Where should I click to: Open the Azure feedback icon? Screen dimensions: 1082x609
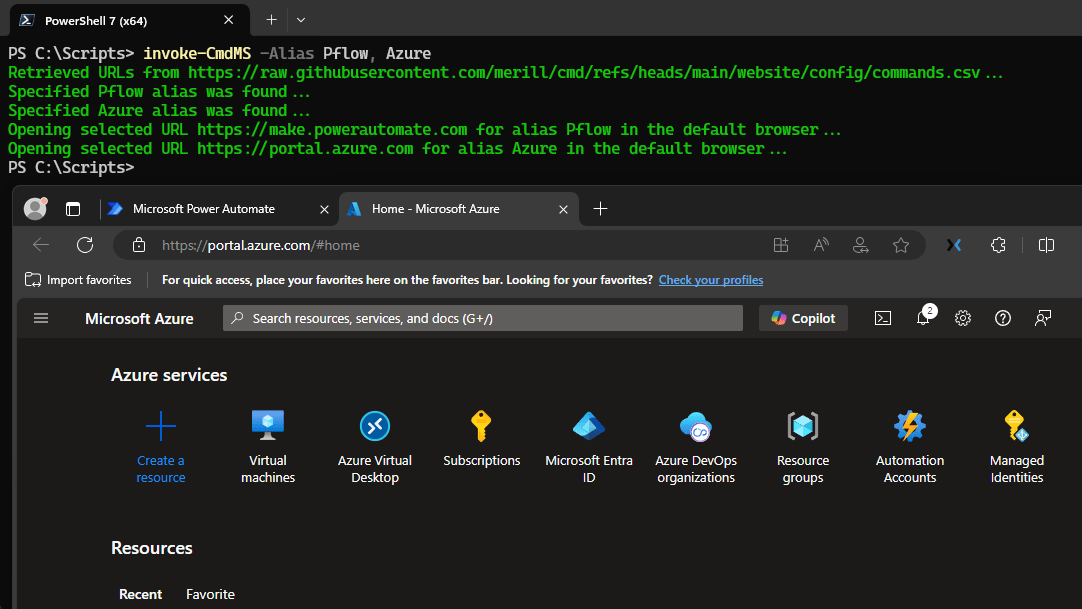point(1043,318)
